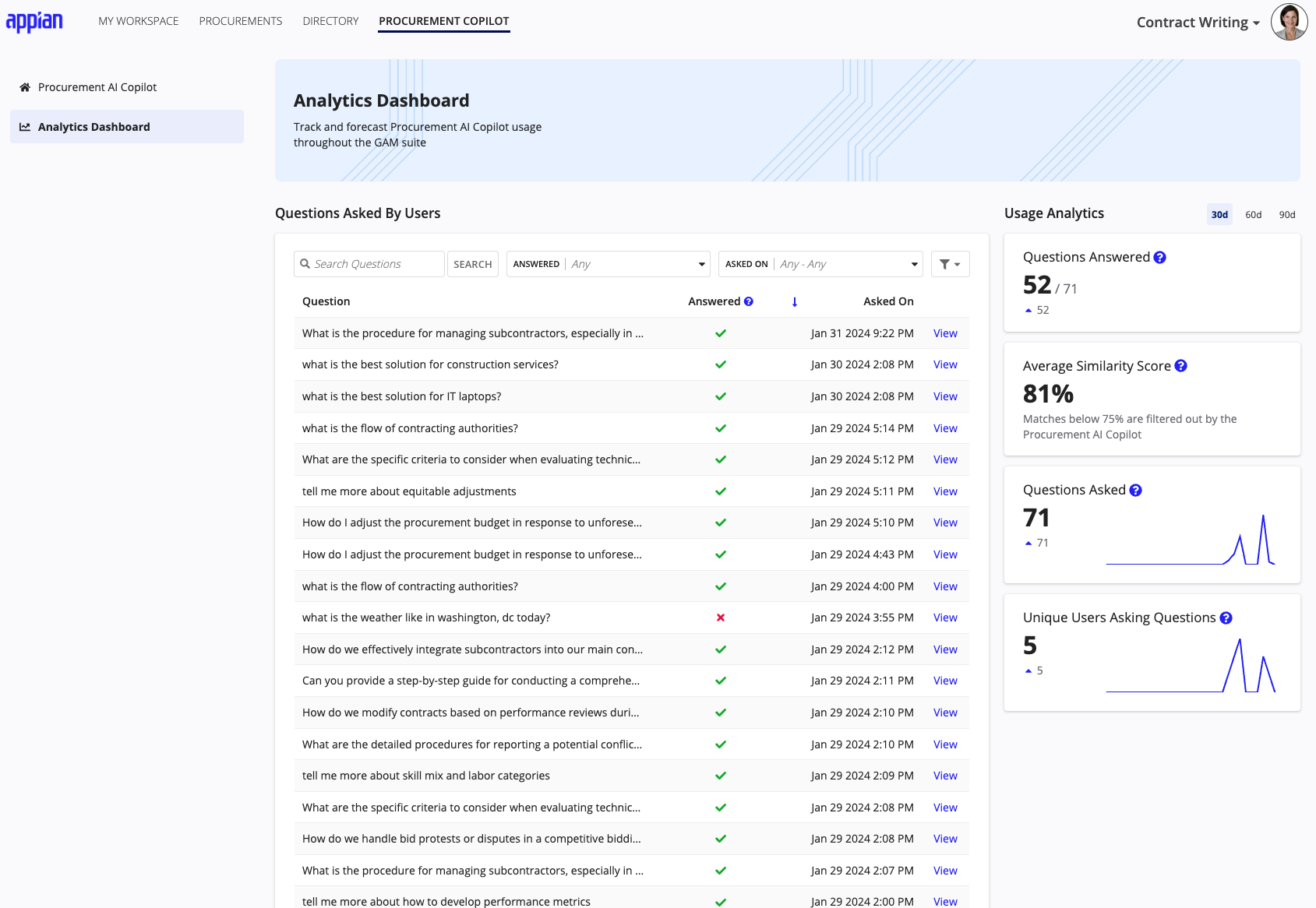Select Analytics Dashboard in sidebar
Screen dimensions: 1316x908
pos(127,127)
